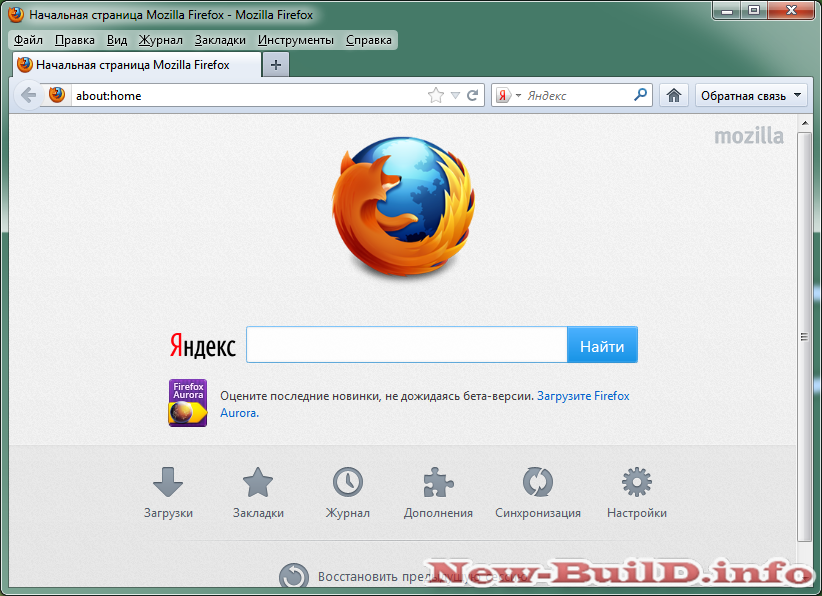Viewport: 822px width, 596px height.
Task: Click the Яндекс logo beside the search field
Action: (x=203, y=345)
